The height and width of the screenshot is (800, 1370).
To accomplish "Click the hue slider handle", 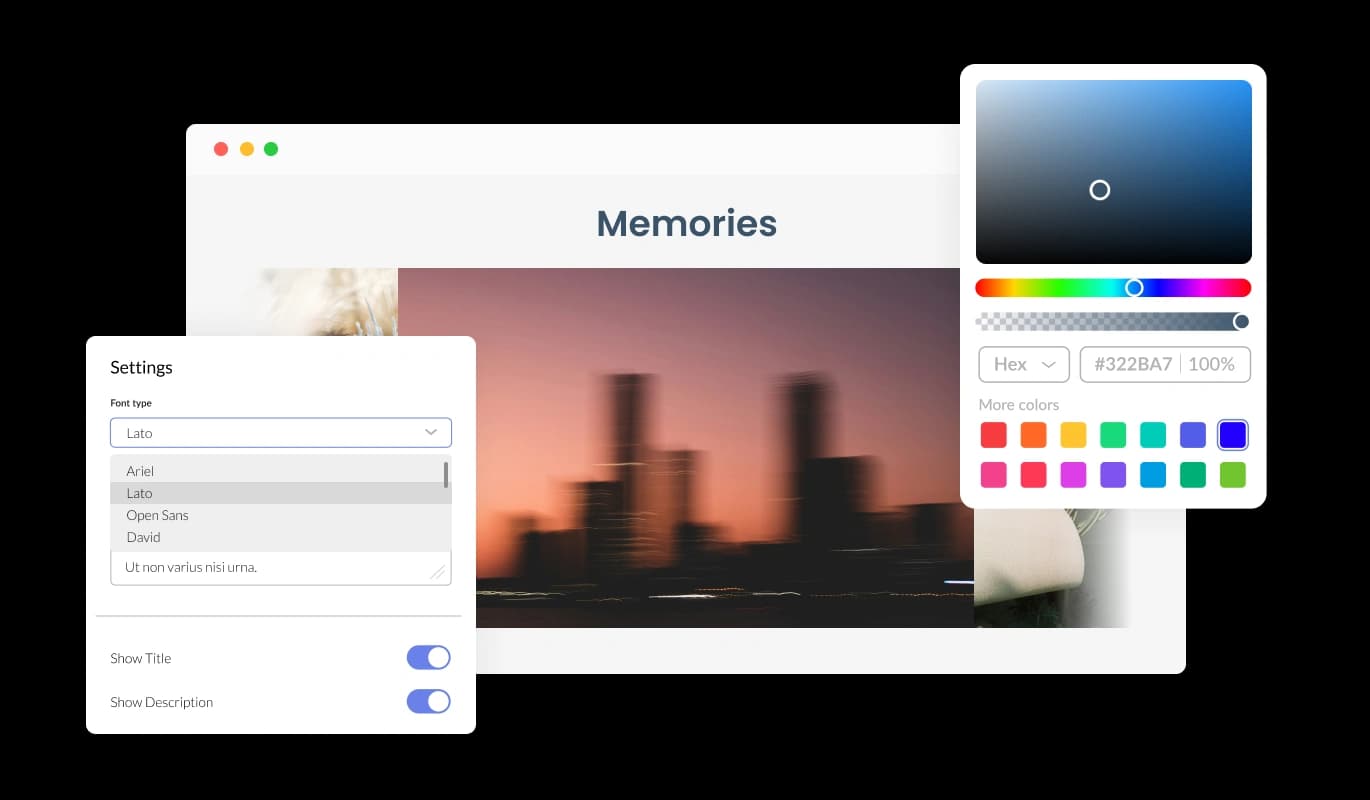I will [x=1134, y=288].
